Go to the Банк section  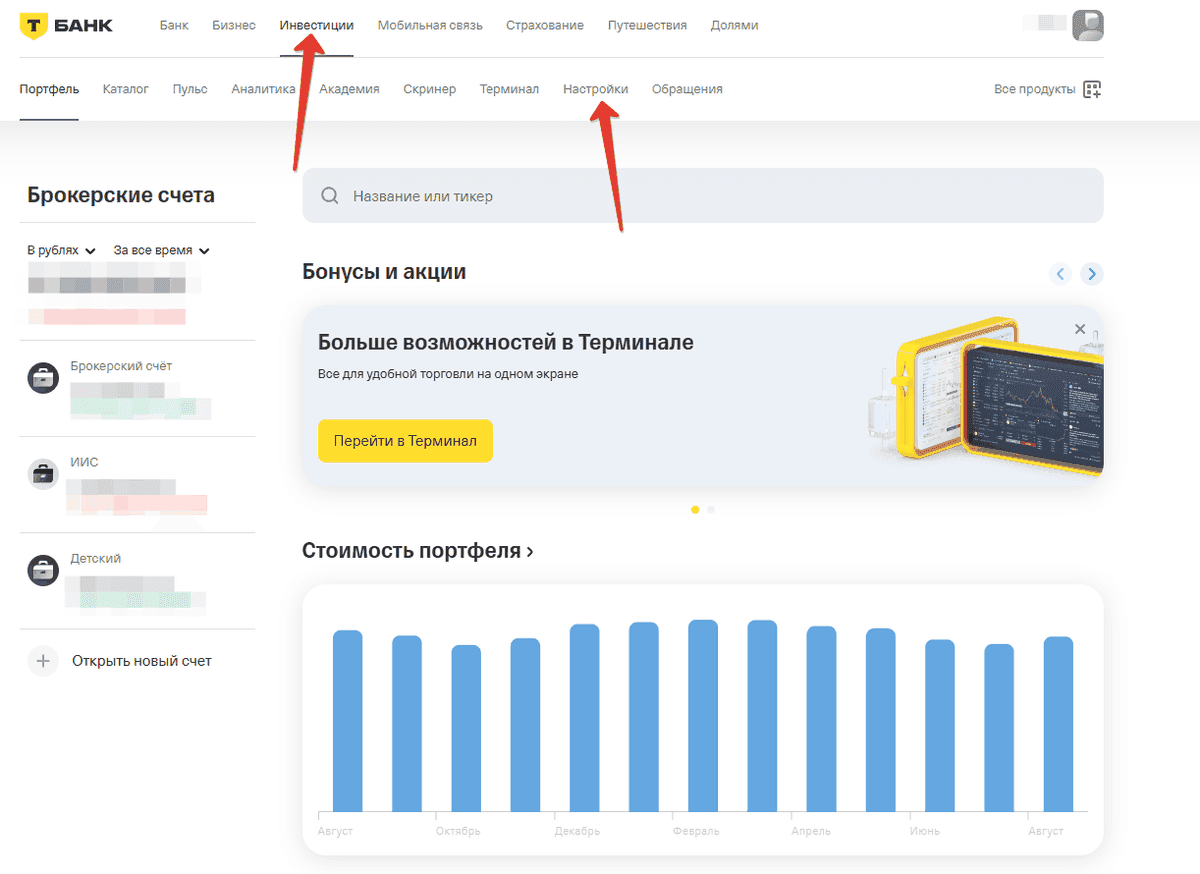point(174,25)
